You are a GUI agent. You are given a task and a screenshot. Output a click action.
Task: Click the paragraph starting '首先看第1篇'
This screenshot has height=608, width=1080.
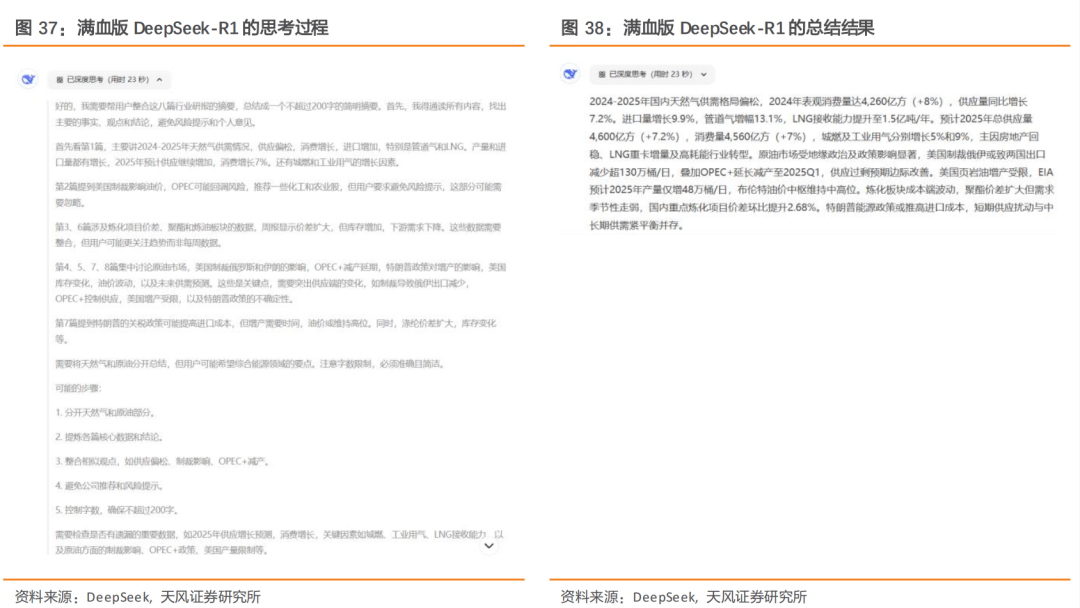[280, 155]
